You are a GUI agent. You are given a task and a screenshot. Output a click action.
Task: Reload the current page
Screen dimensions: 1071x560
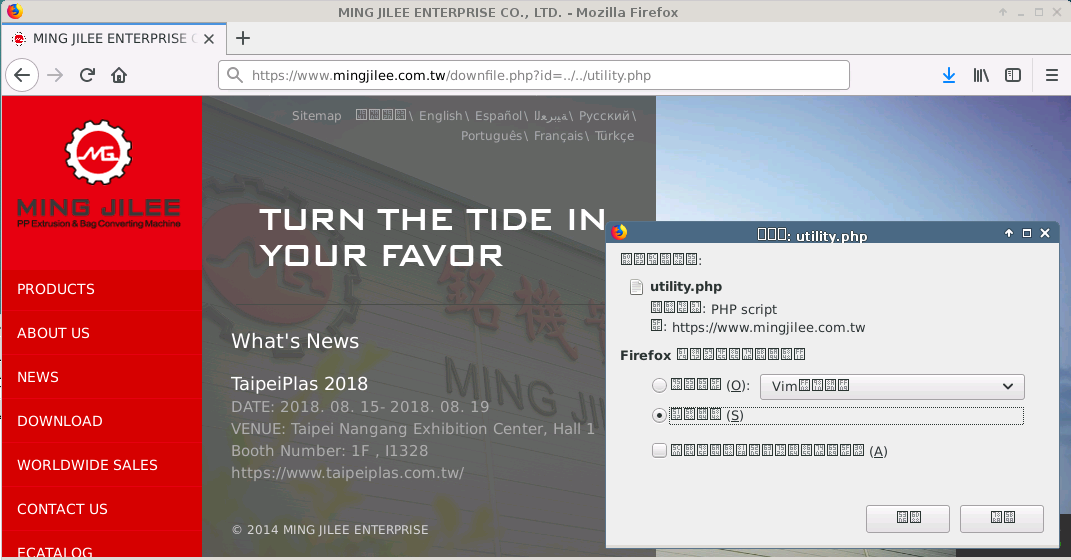87,75
